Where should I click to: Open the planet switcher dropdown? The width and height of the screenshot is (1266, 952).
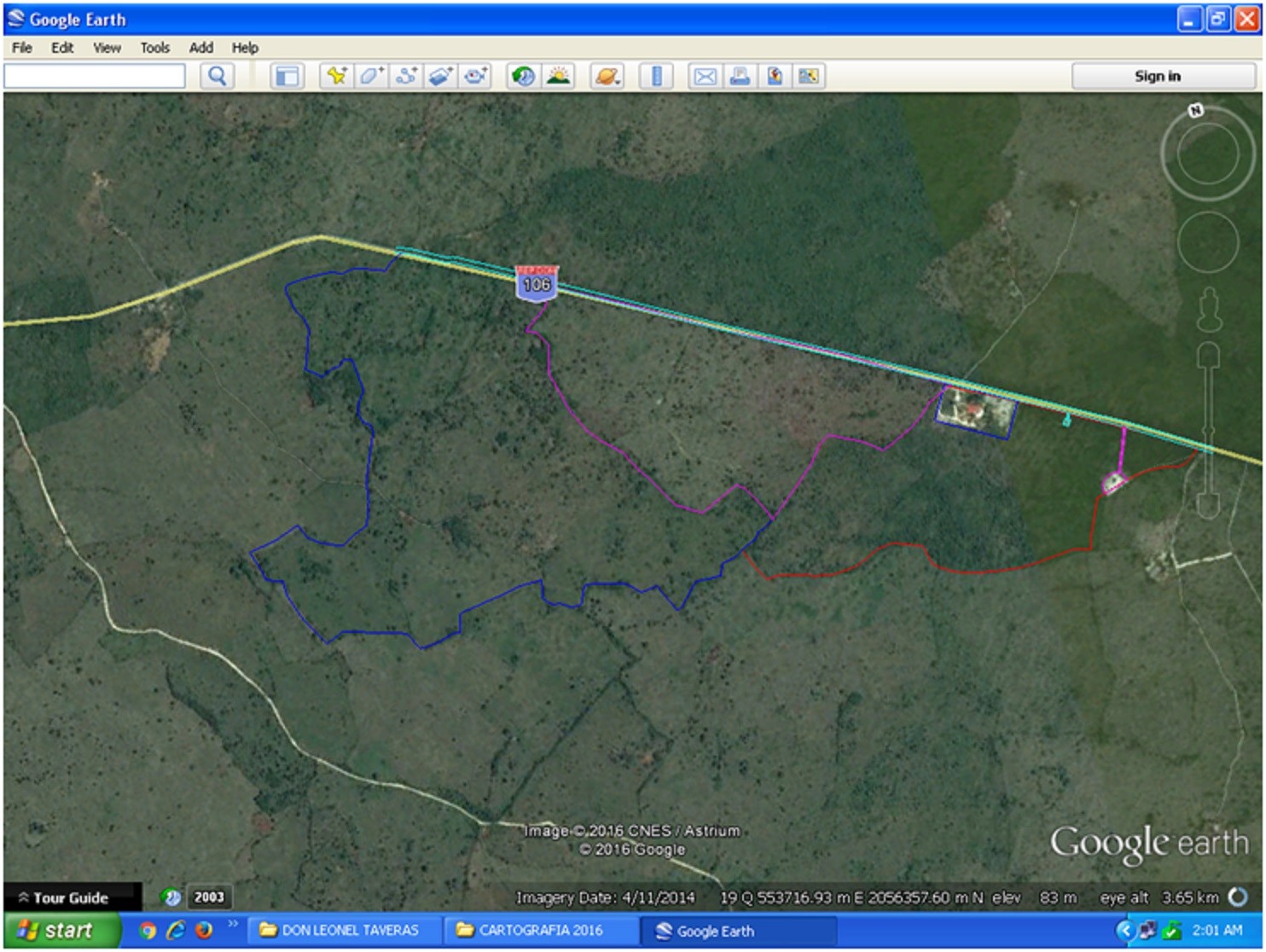607,77
